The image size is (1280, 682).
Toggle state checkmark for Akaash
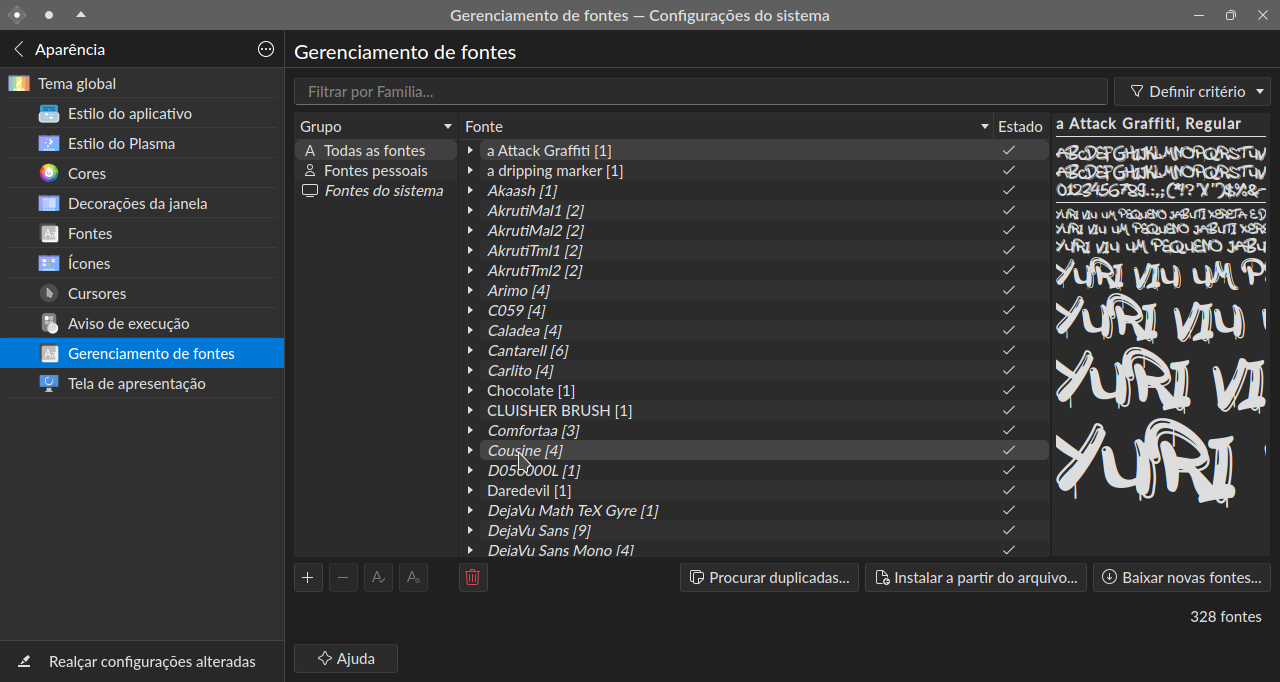tap(1009, 191)
